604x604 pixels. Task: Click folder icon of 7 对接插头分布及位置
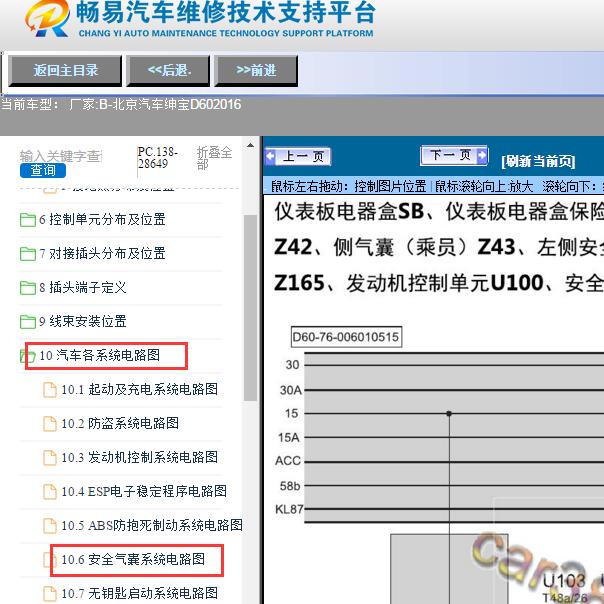pyautogui.click(x=28, y=254)
